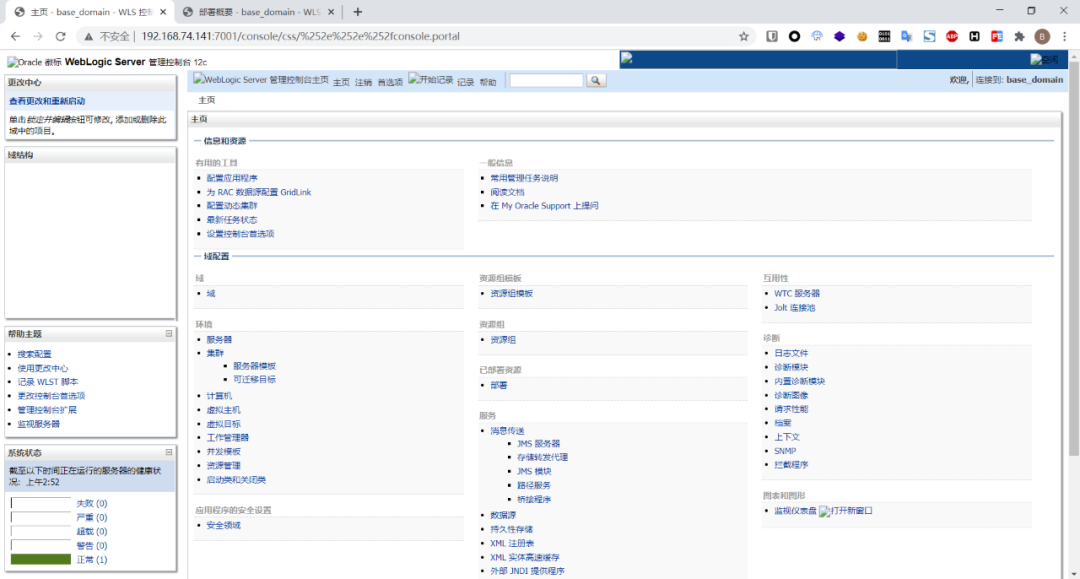The width and height of the screenshot is (1080, 579).
Task: Bookmark this page with the star icon
Action: coord(744,36)
